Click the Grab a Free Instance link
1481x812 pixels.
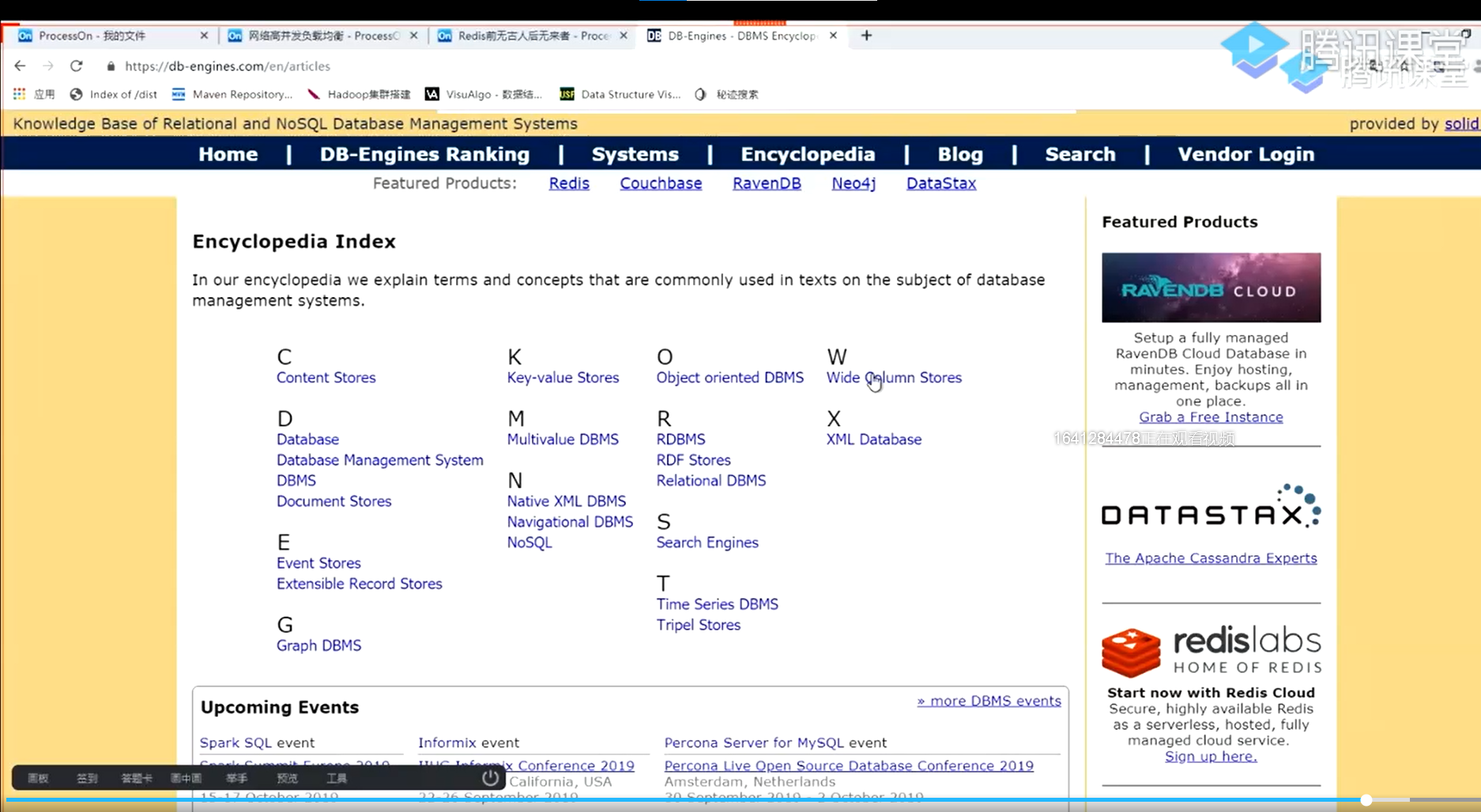(x=1211, y=417)
